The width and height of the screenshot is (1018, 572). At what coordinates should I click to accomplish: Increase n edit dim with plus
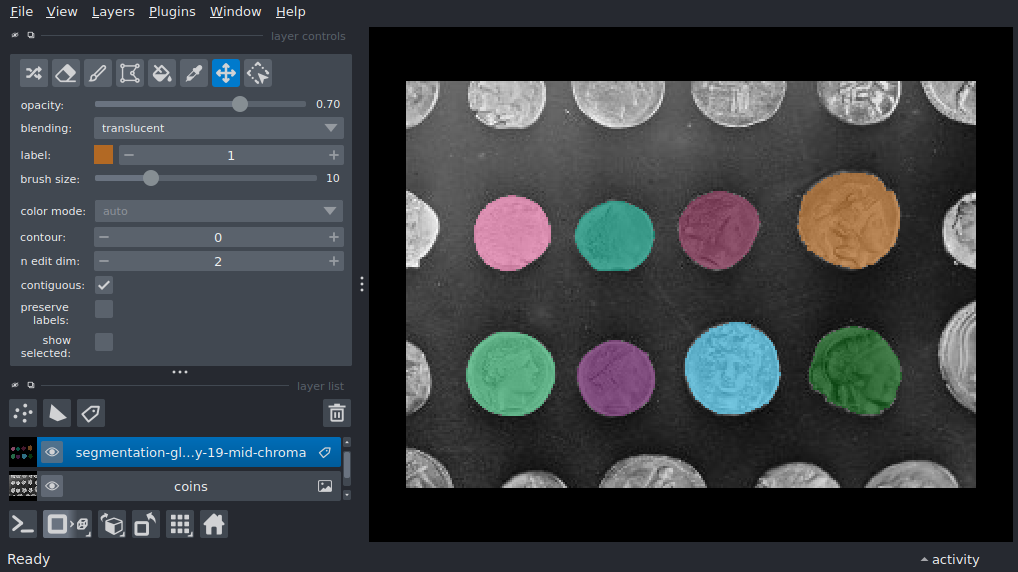click(x=334, y=261)
